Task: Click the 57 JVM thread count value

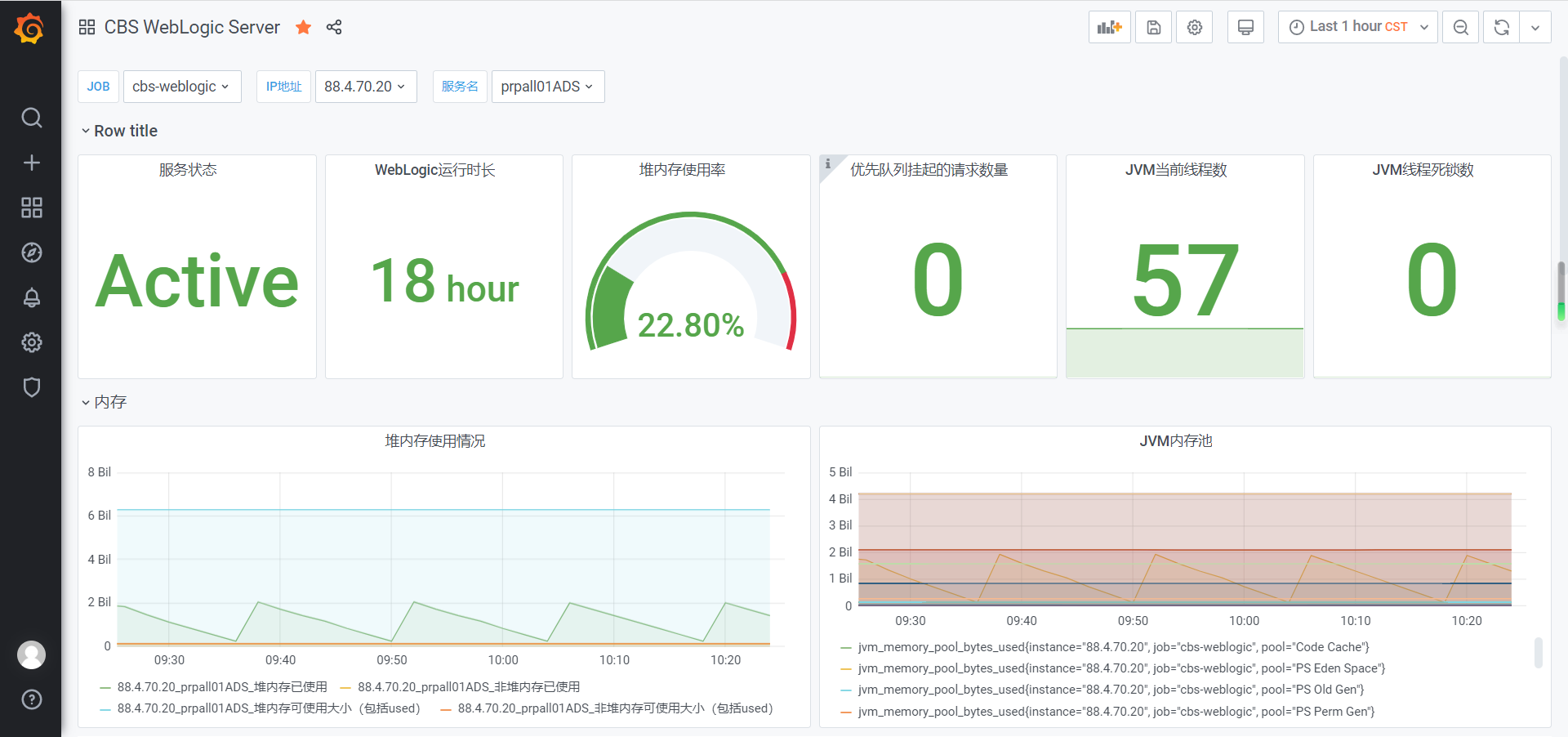Action: coord(1185,281)
